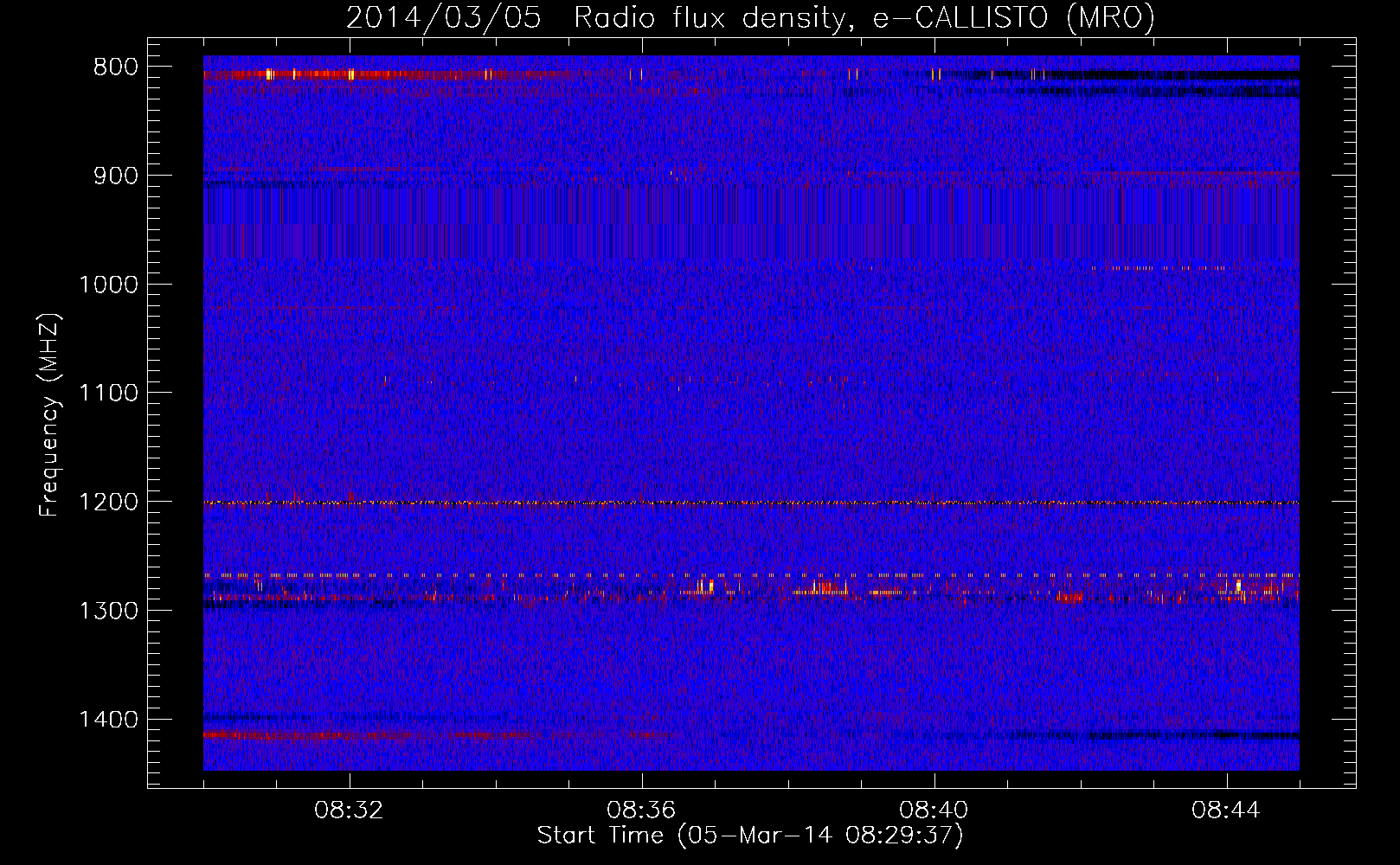This screenshot has width=1400, height=865.
Task: Click the 'Start Time (05-Mar-14 08:29:37)' label
Action: point(750,836)
